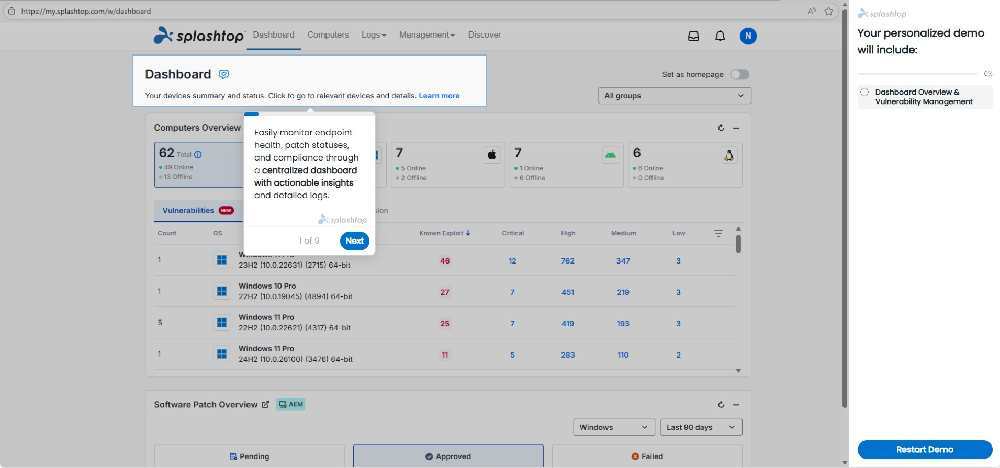Click the vulnerabilities table vertical scrollbar
This screenshot has height=468, width=1000.
pos(738,243)
